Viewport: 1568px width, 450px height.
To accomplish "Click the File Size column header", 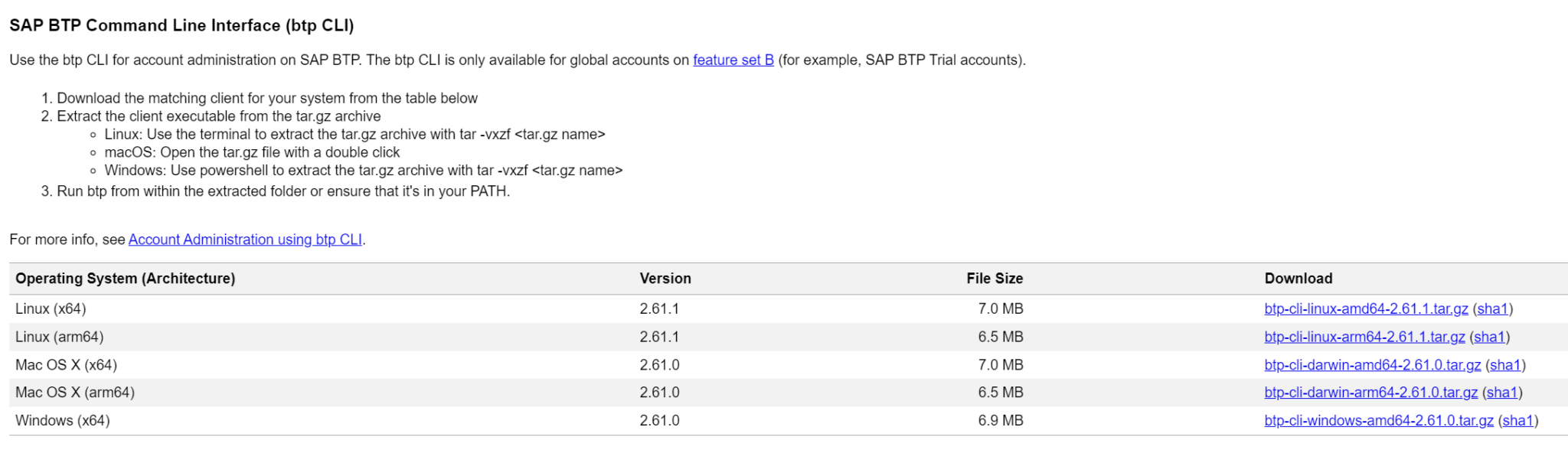I will (x=994, y=279).
